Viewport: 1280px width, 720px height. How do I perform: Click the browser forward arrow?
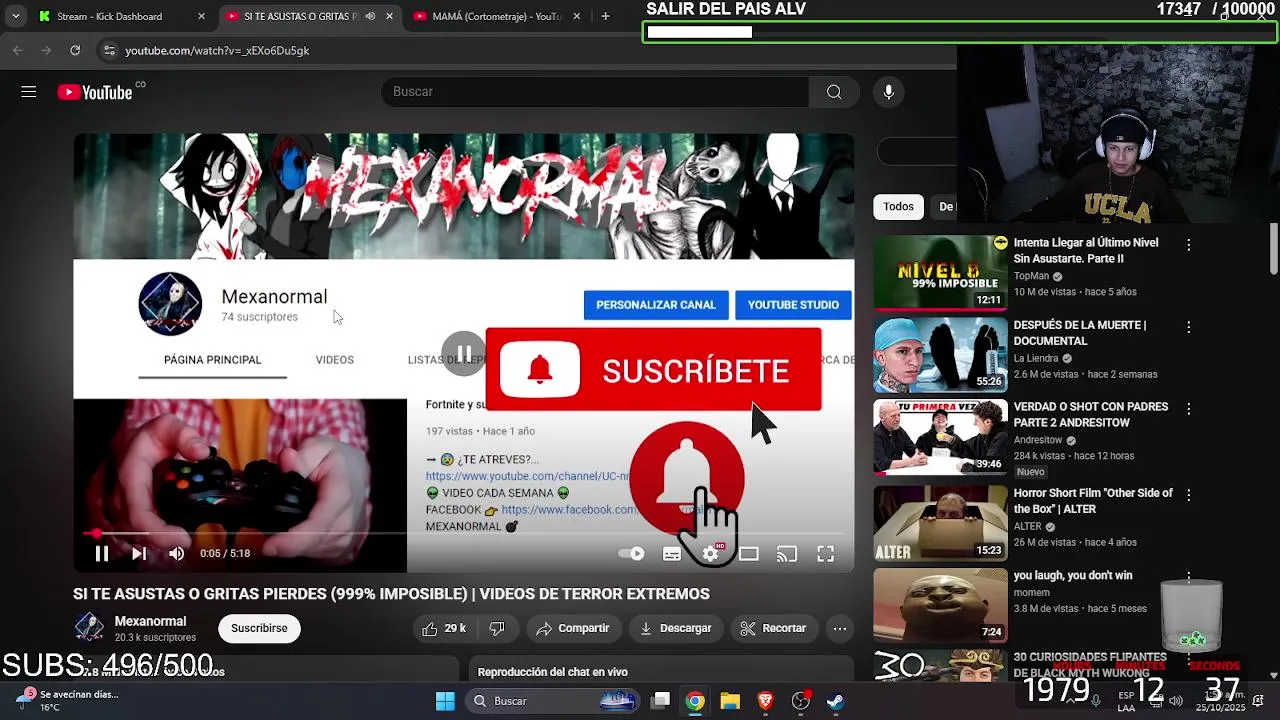(46, 50)
